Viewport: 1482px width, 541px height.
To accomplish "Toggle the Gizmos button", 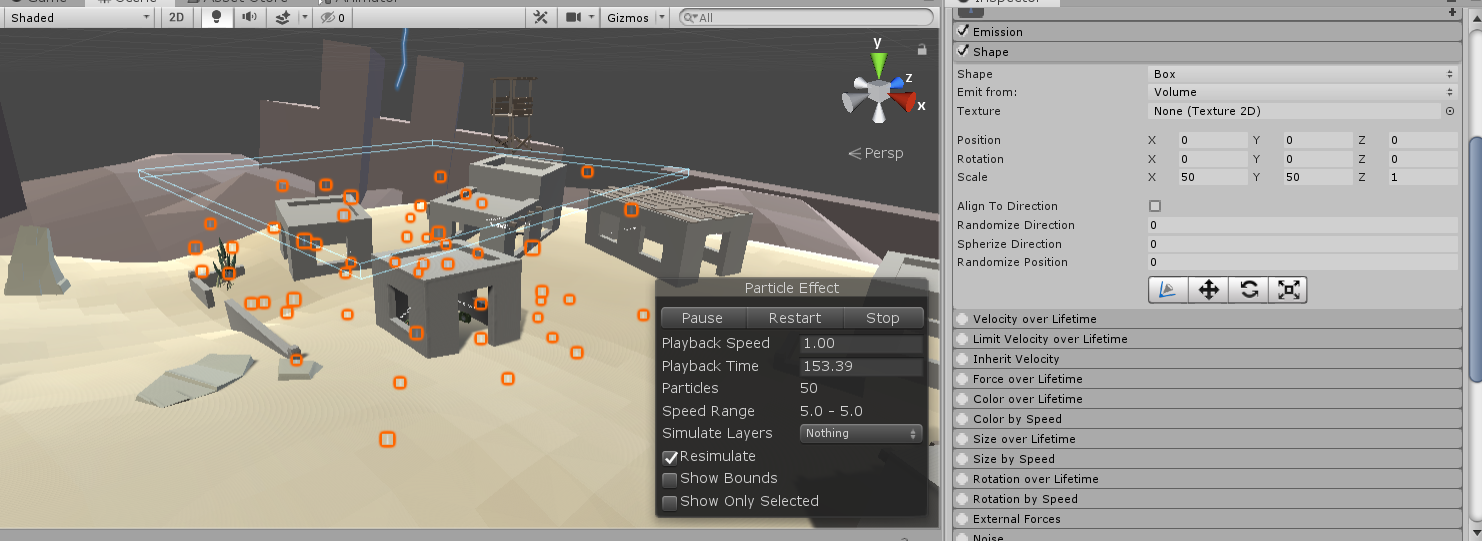I will [628, 18].
